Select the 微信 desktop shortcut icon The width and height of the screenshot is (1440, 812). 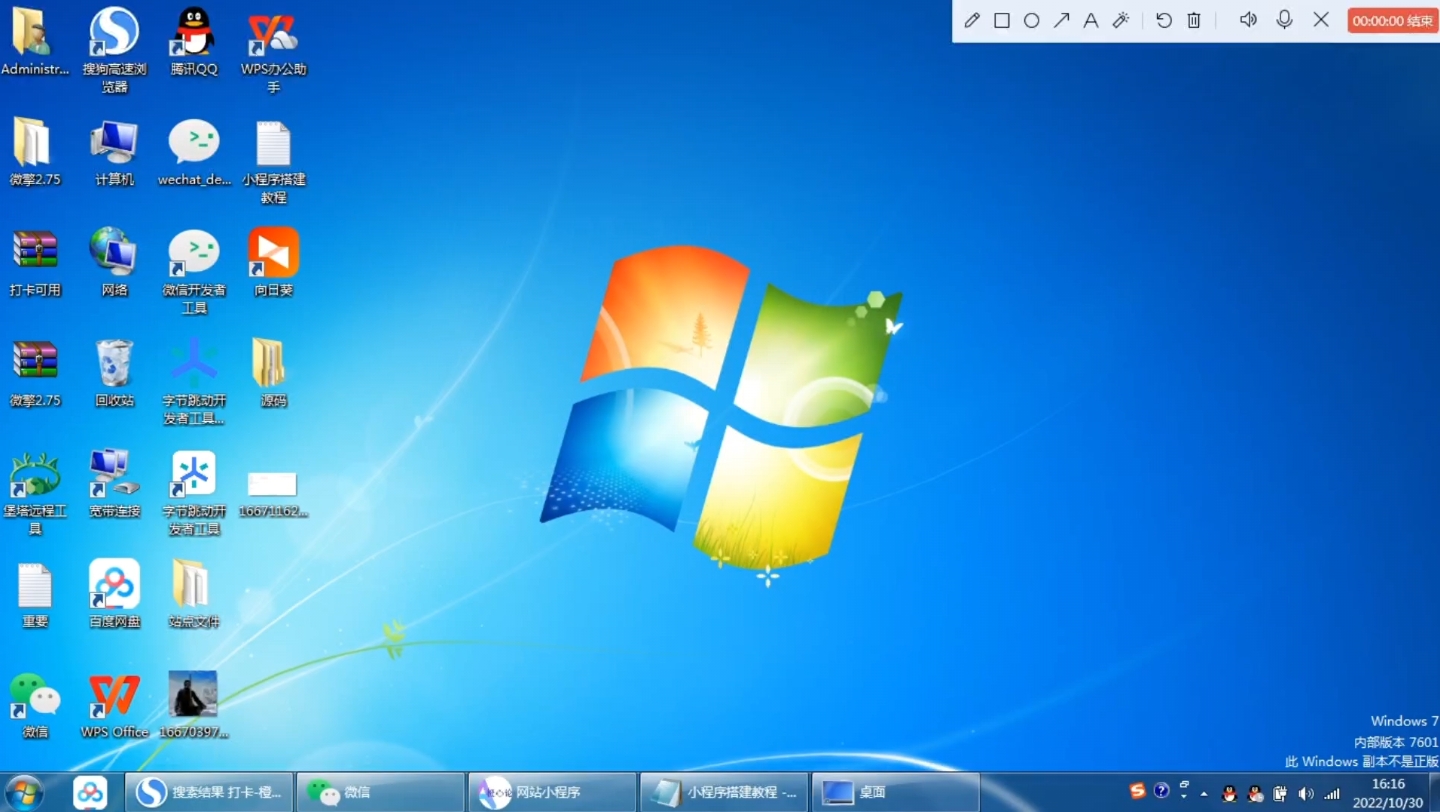coord(35,706)
